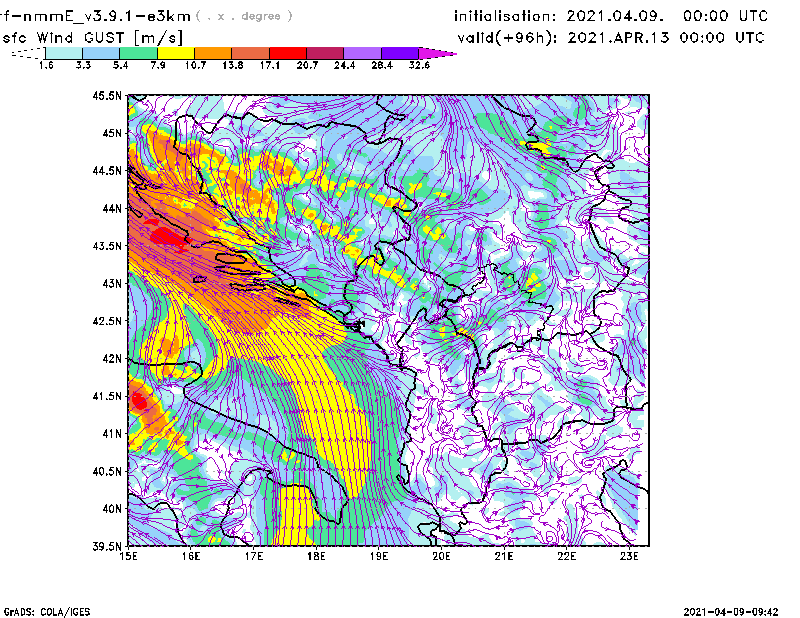Click the initialisation date 2021.04.09.

[615, 16]
